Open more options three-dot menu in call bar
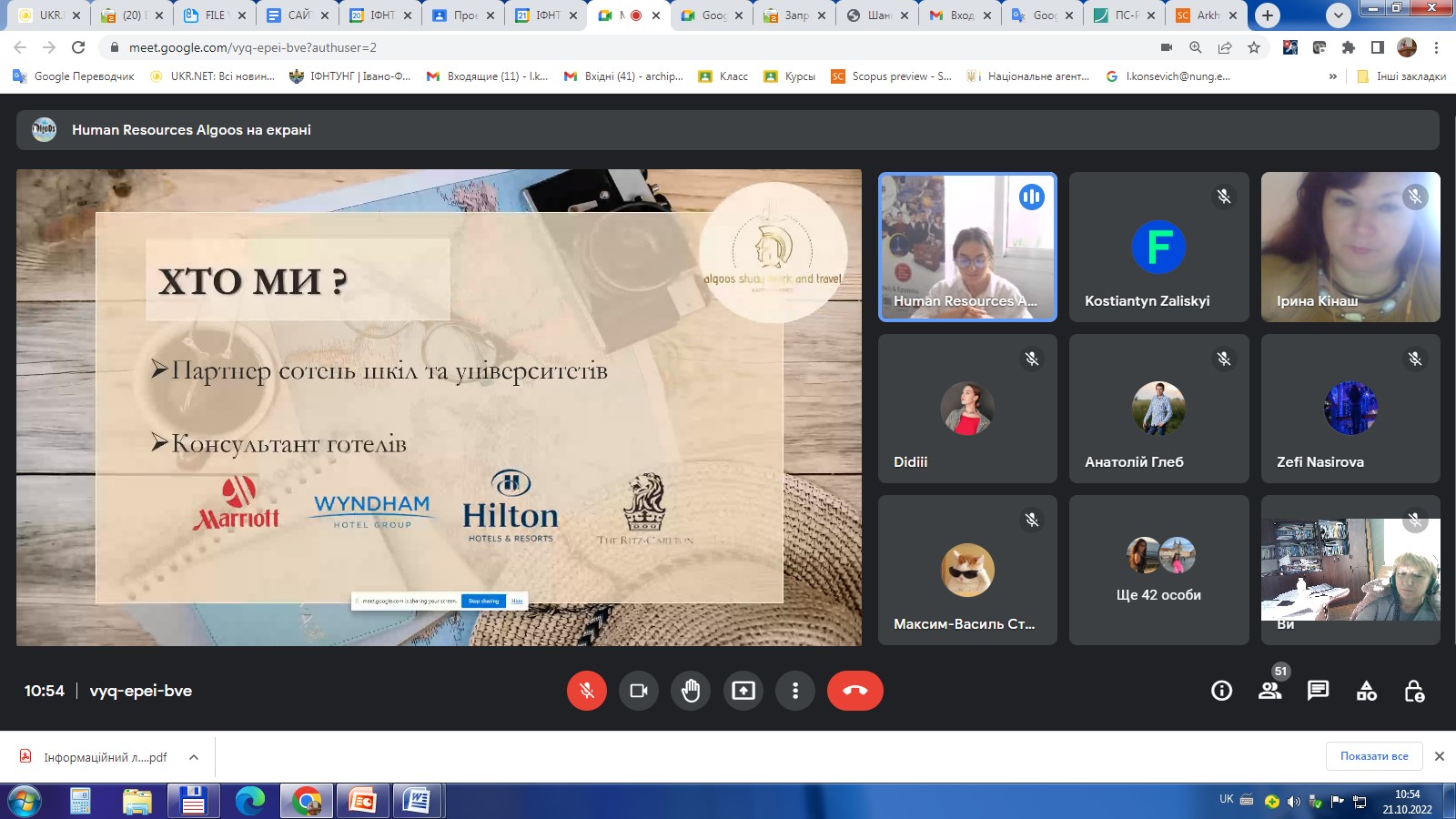 click(795, 691)
